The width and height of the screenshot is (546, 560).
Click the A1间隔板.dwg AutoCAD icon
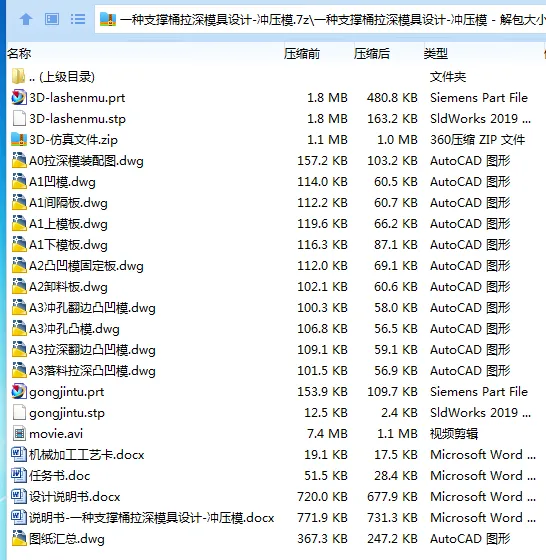coord(19,202)
